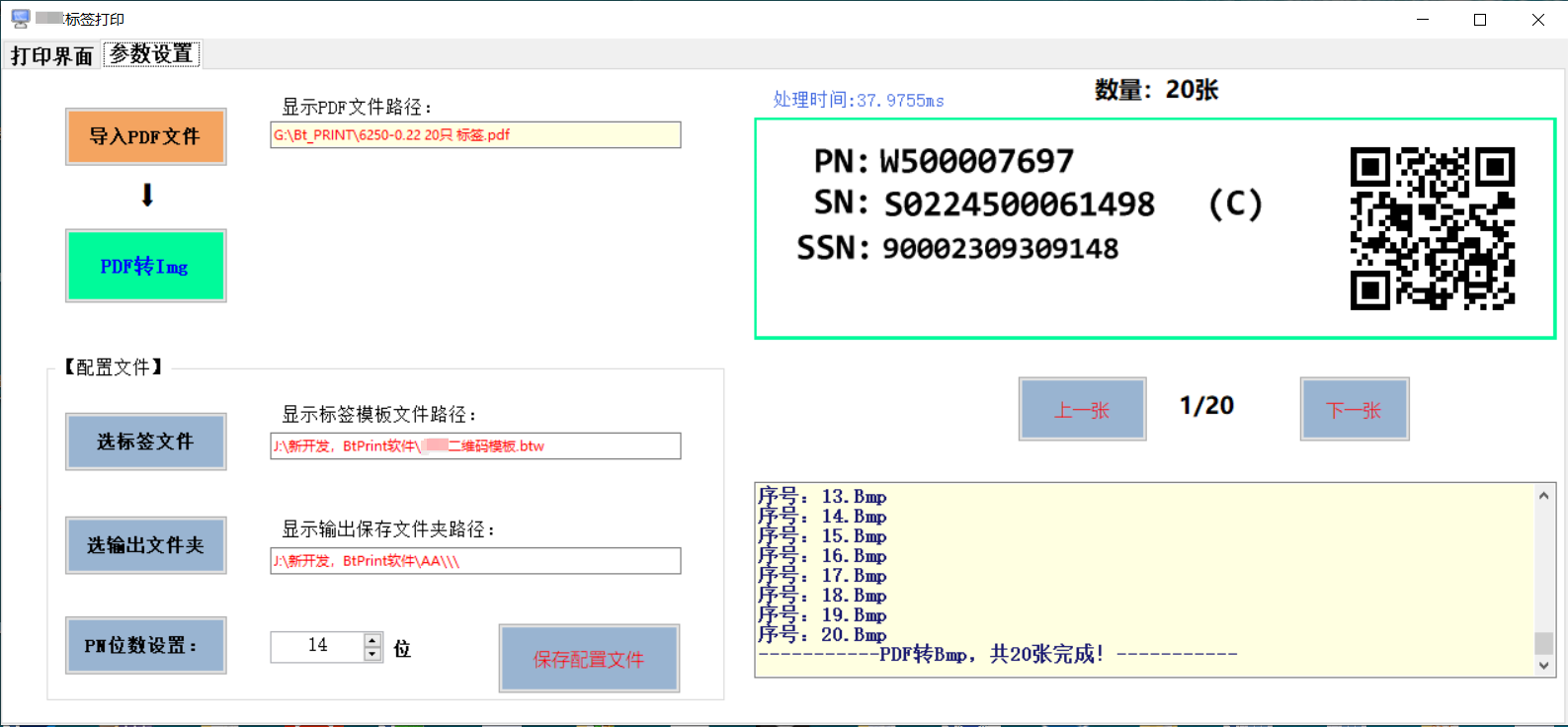1568x727 pixels.
Task: Maximize the 标签打印 window
Action: coord(1480,20)
